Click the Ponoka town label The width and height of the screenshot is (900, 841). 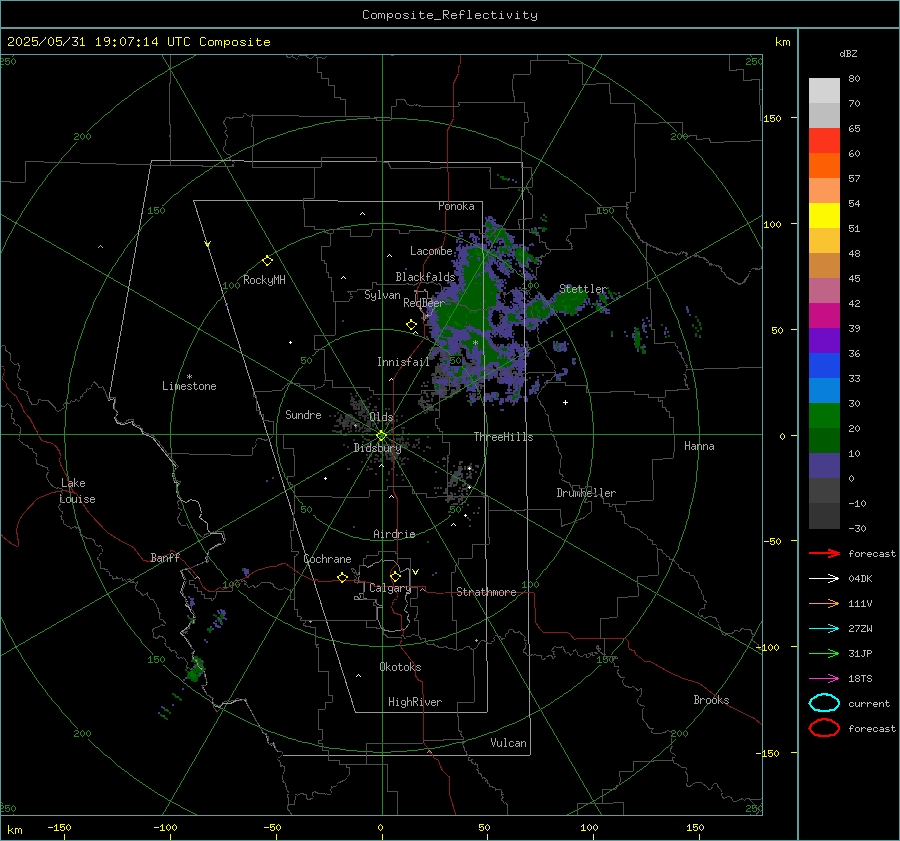tap(456, 206)
